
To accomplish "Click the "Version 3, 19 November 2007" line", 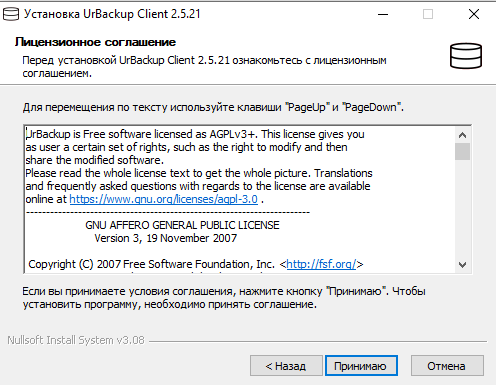I will pyautogui.click(x=166, y=238).
